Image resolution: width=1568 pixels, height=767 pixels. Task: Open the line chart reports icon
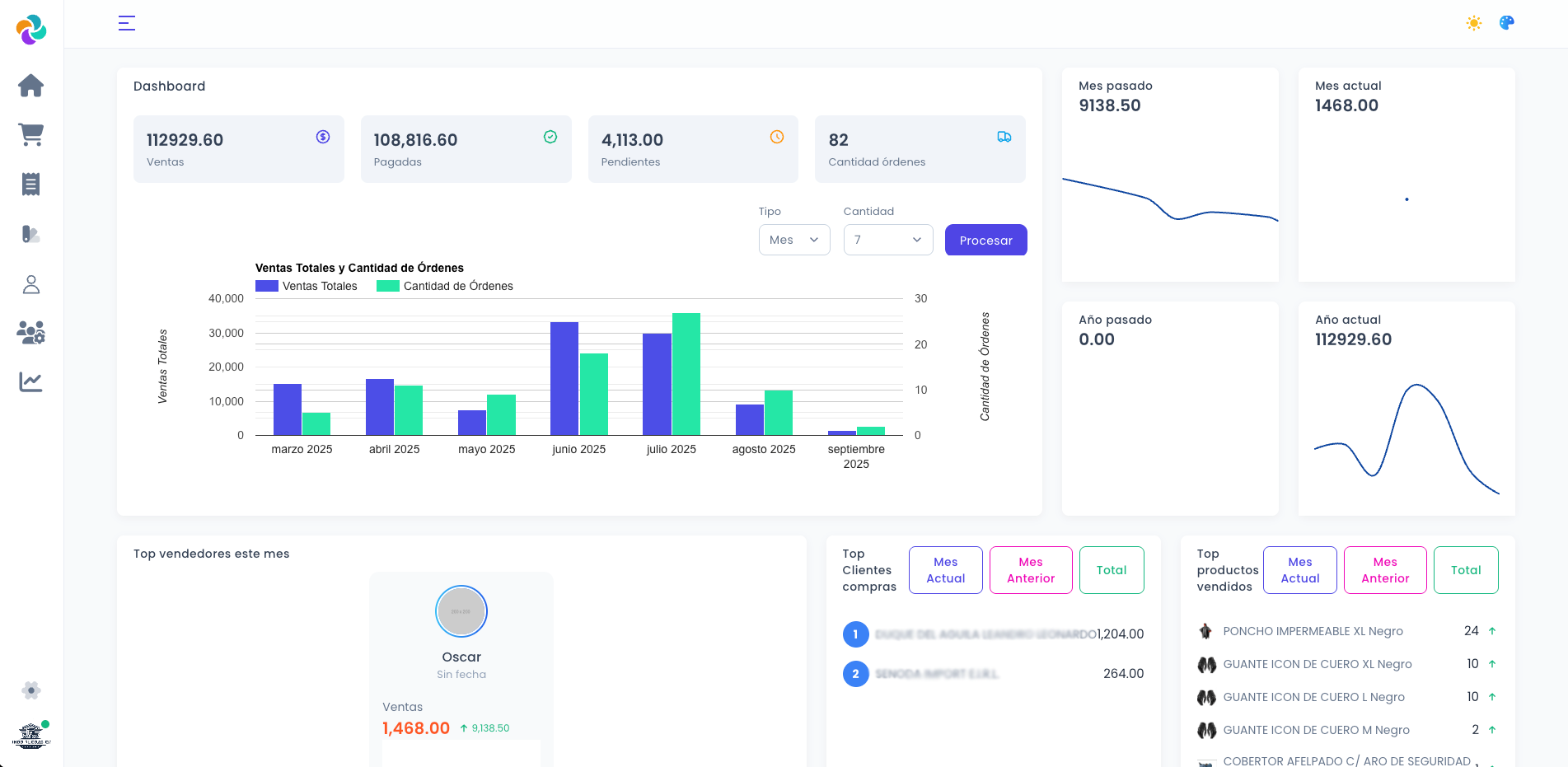tap(31, 382)
